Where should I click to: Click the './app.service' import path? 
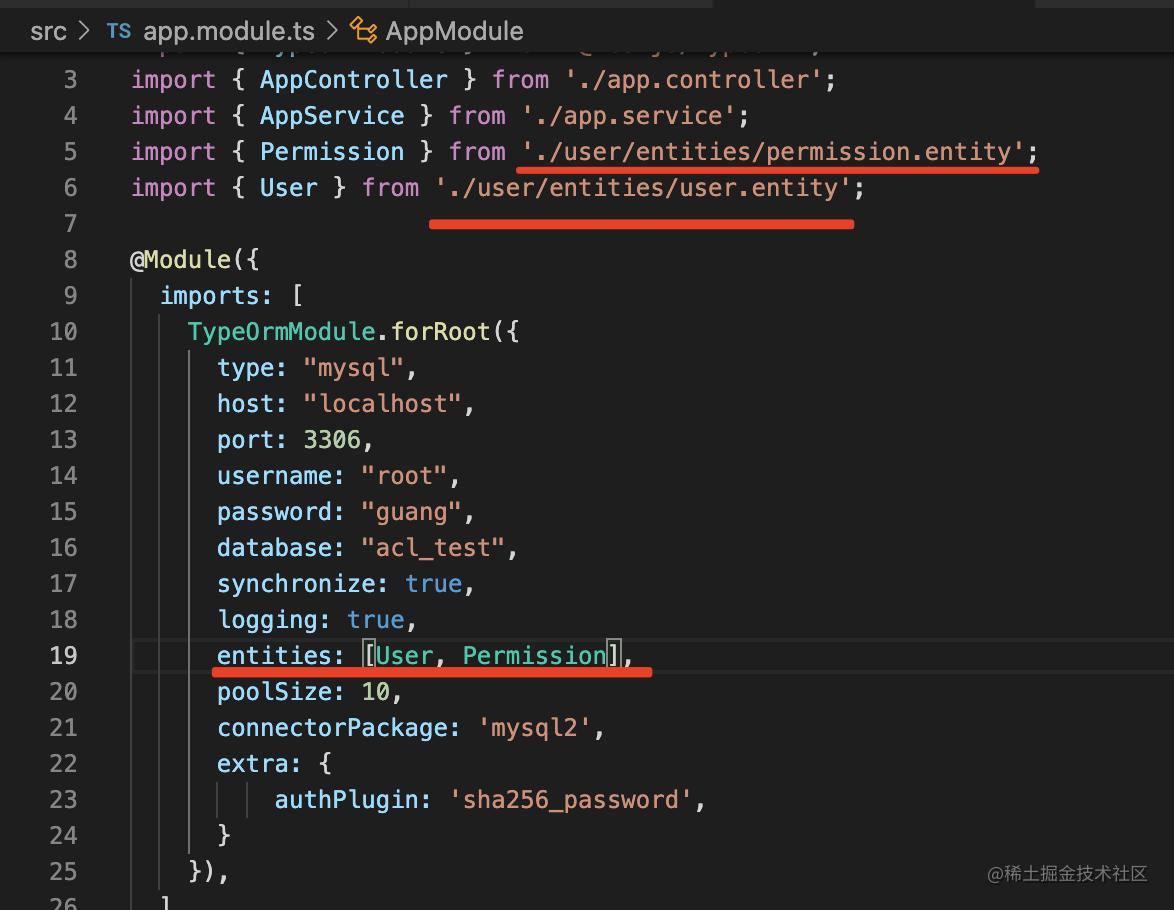(628, 116)
